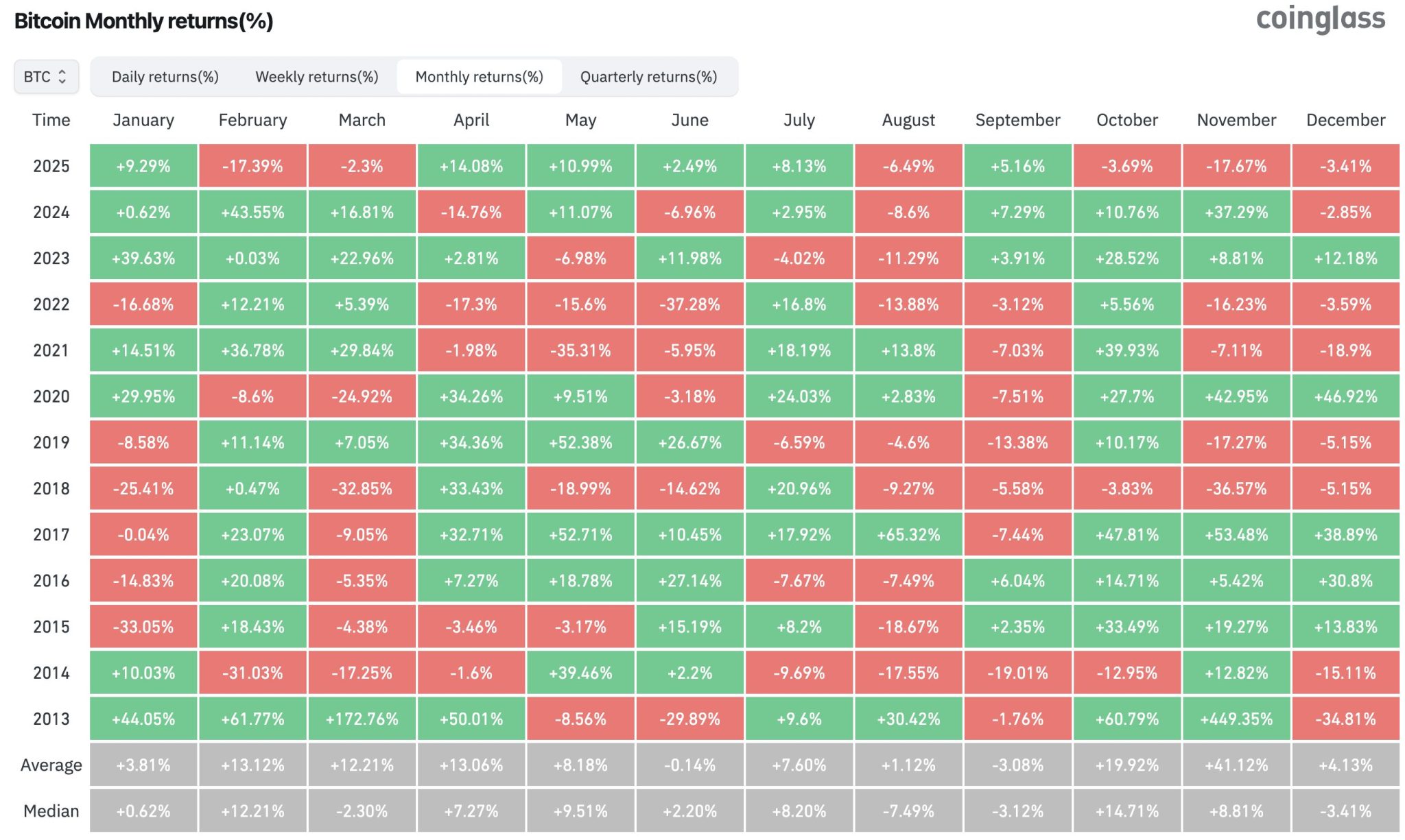Viewport: 1405px width, 840px height.
Task: Click the Average row label
Action: coord(51,765)
